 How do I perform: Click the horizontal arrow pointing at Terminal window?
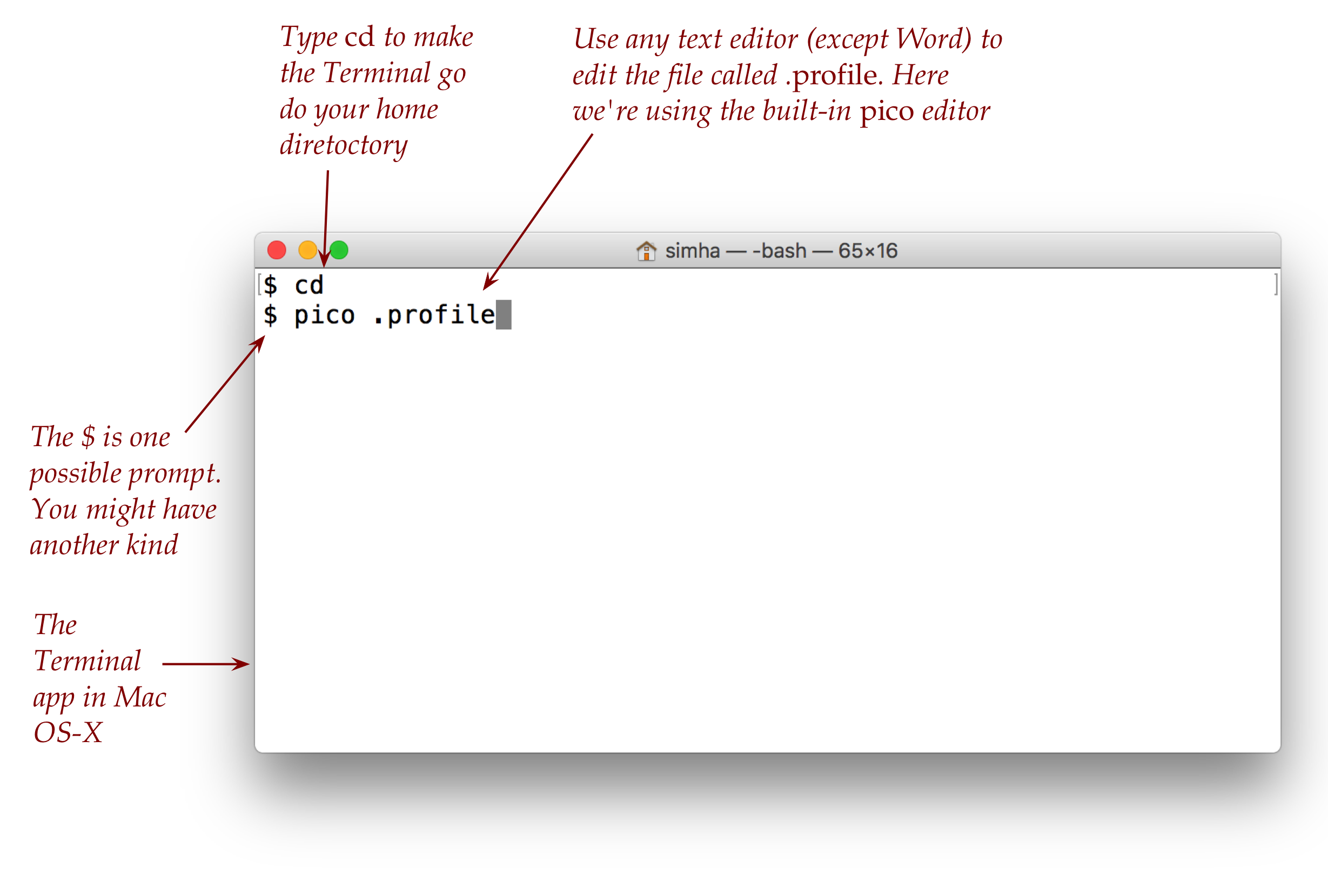click(206, 664)
